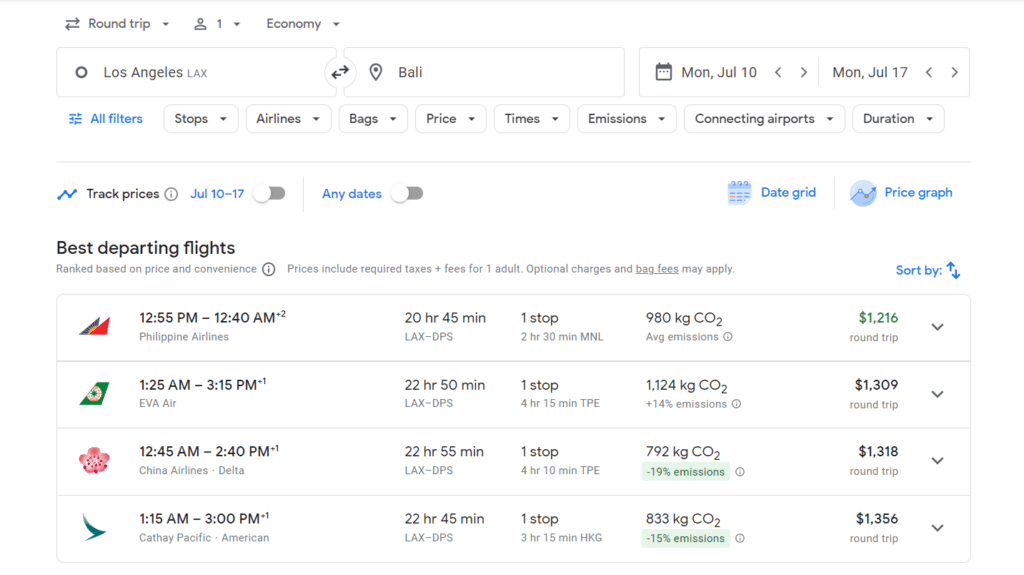Click the EVA Air logo

[95, 393]
